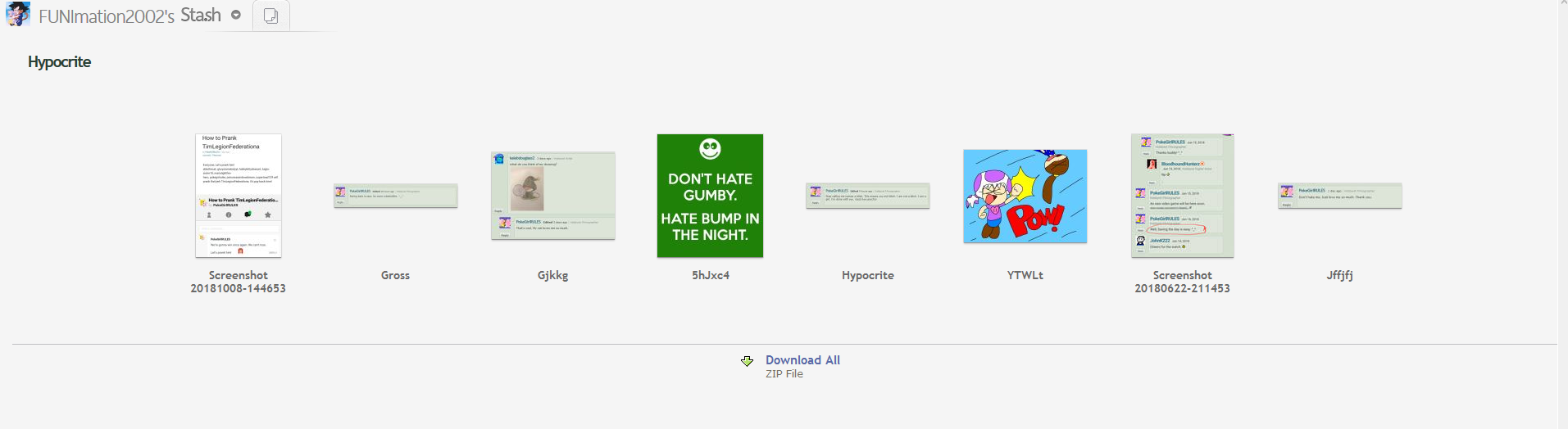Click the Hypocrite folder heading
Viewport: 1568px width, 429px height.
coord(59,62)
